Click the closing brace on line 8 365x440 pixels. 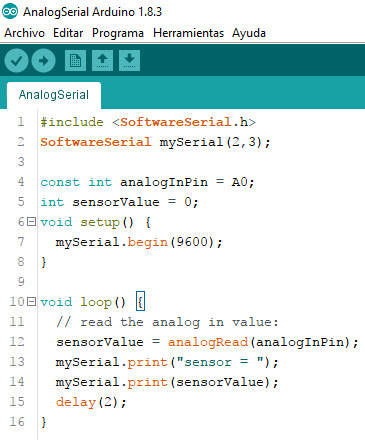[x=44, y=262]
